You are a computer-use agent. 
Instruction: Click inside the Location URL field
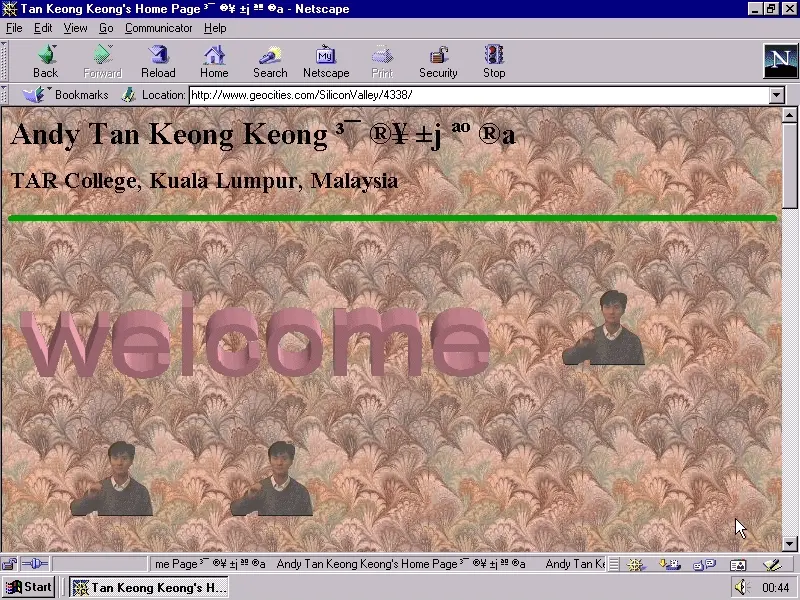[x=400, y=95]
